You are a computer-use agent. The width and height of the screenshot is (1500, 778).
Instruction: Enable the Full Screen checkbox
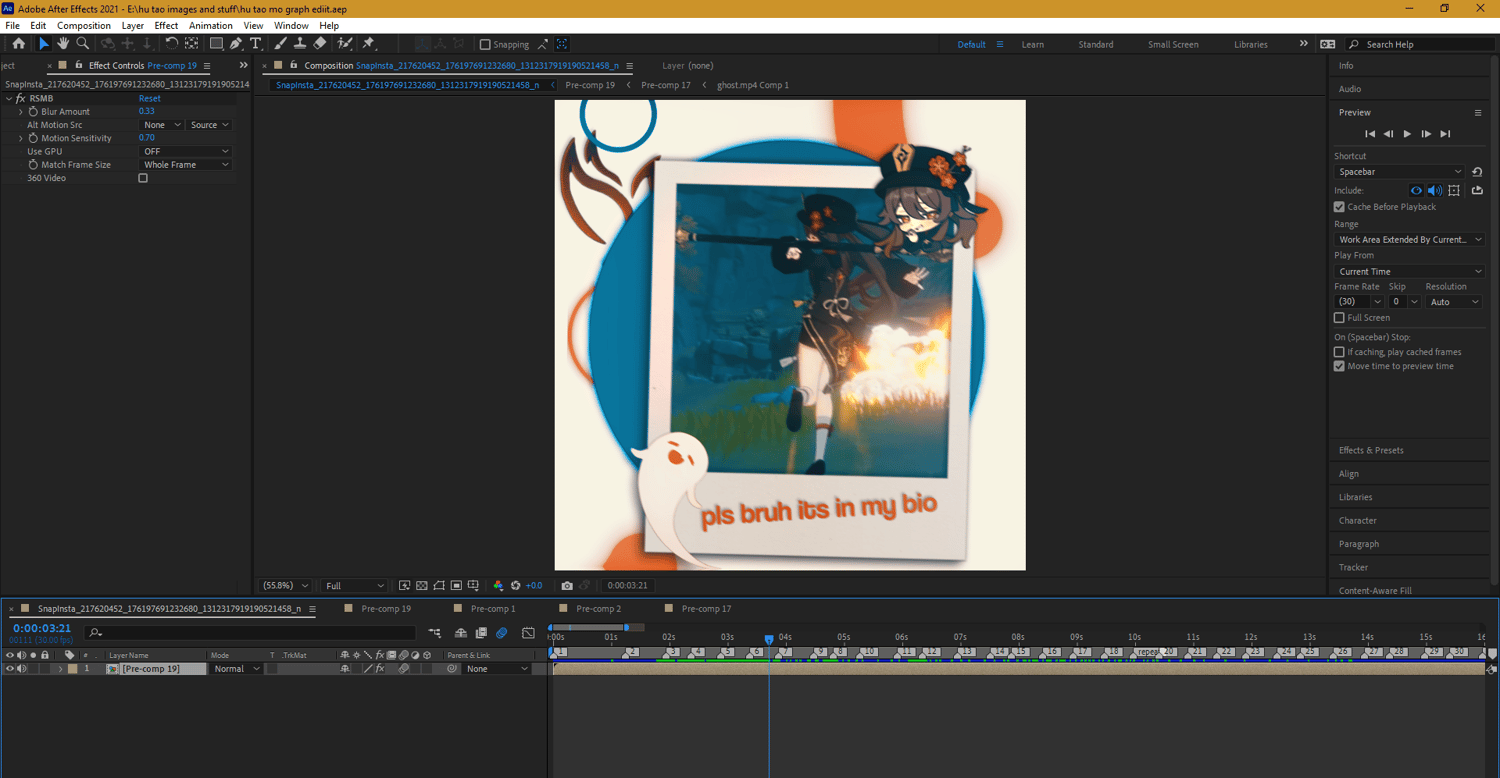(x=1339, y=318)
